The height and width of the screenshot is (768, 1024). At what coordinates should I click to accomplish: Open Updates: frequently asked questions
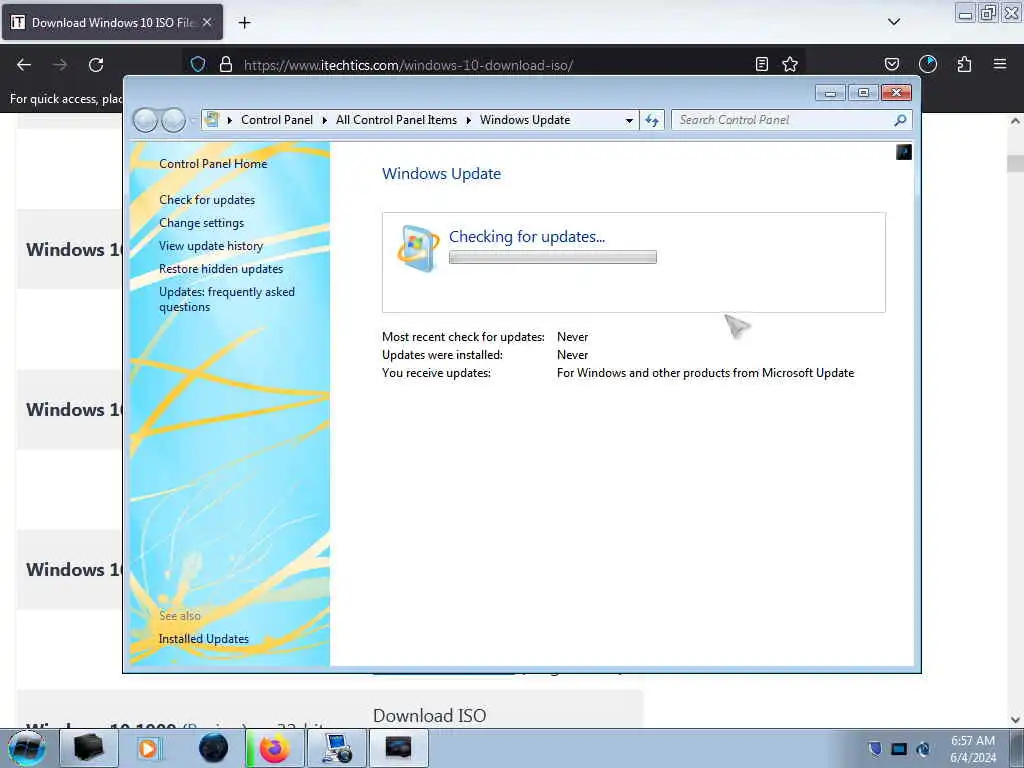tap(227, 299)
